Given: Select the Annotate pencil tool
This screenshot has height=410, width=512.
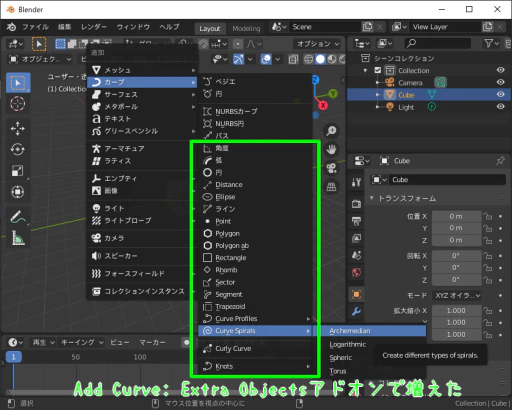Looking at the screenshot, I should click(x=18, y=217).
